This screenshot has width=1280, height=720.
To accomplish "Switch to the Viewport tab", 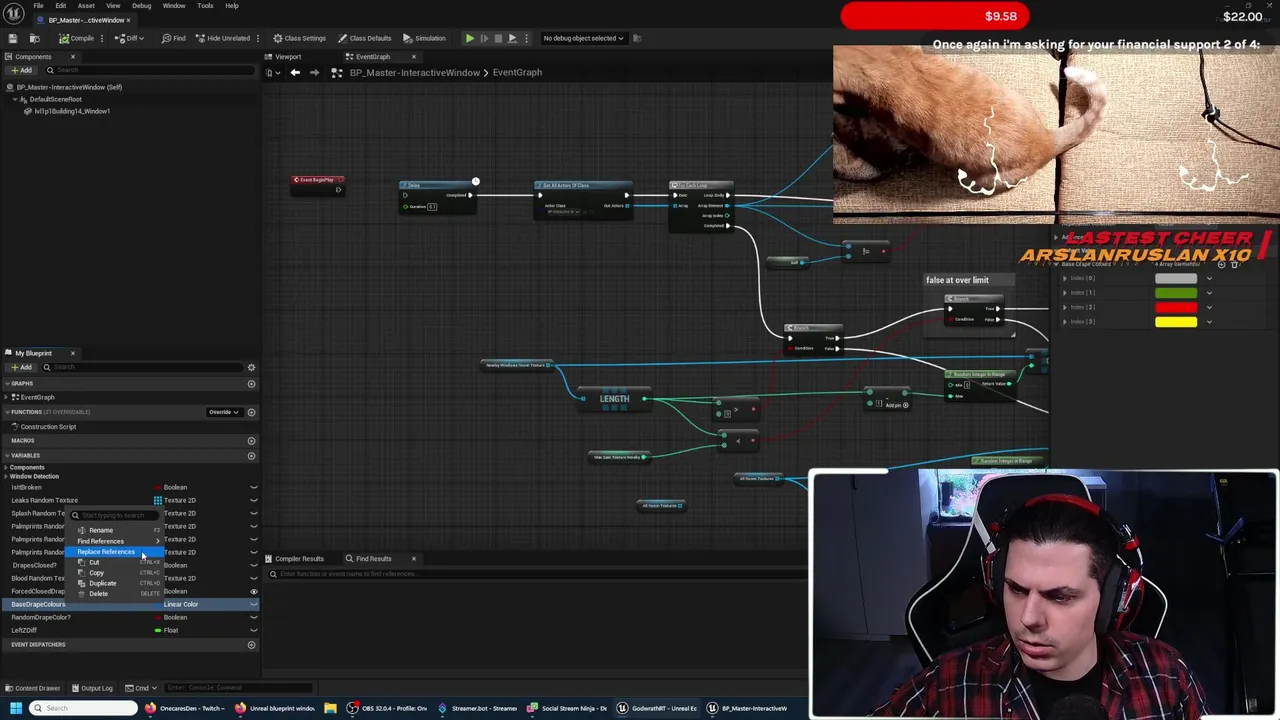I will [x=288, y=57].
